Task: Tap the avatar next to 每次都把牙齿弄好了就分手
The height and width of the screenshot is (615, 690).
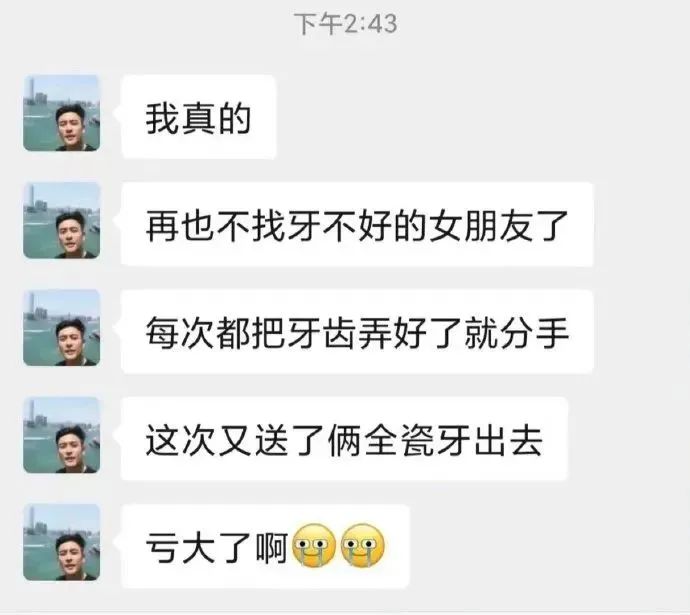Action: click(x=62, y=328)
